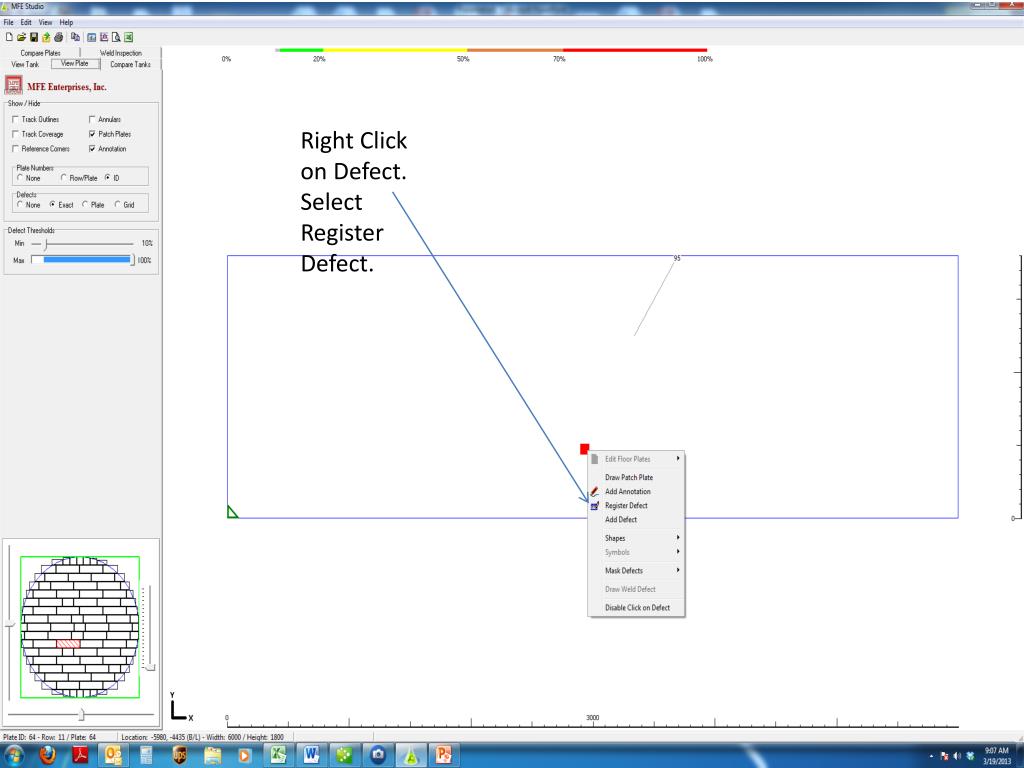Choose Register Defect from context menu
Image resolution: width=1024 pixels, height=768 pixels.
(x=626, y=506)
